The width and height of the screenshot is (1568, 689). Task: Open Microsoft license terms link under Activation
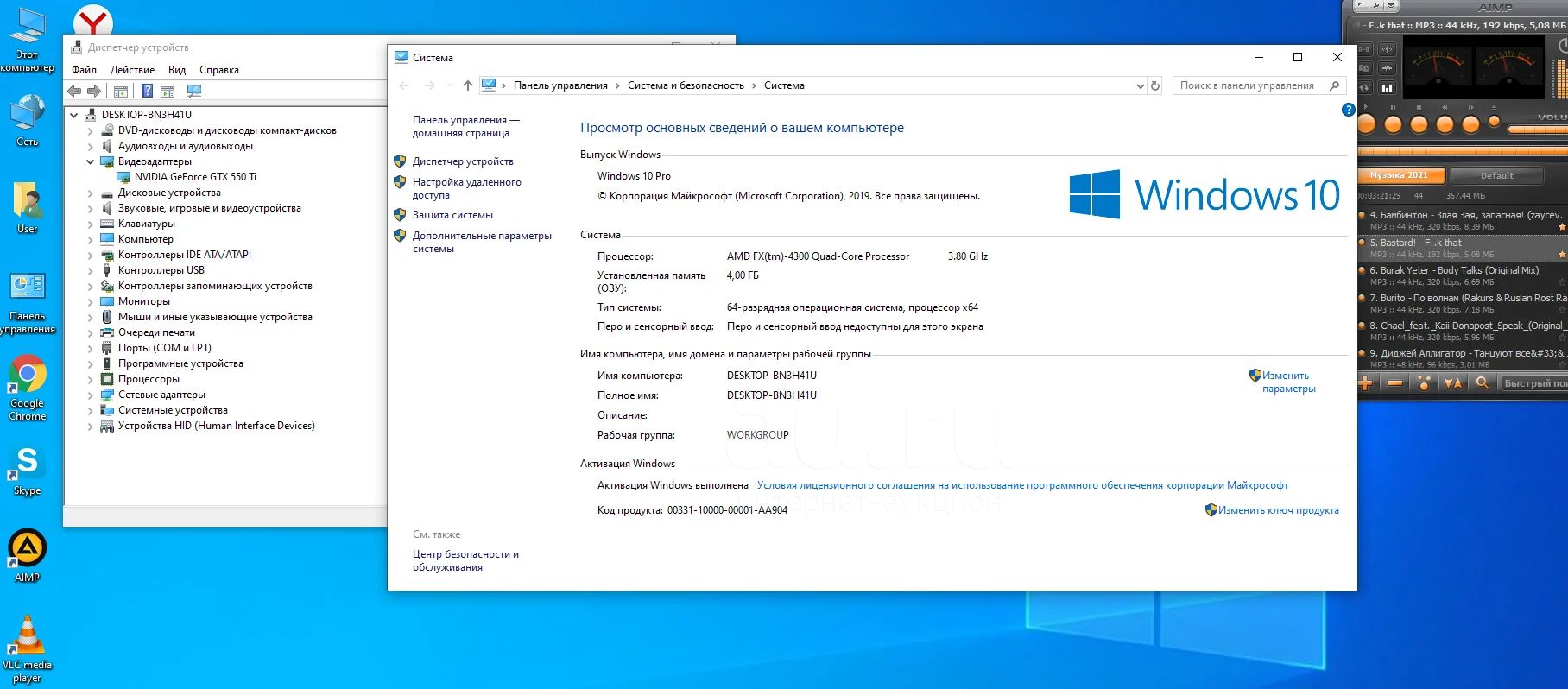click(1022, 485)
